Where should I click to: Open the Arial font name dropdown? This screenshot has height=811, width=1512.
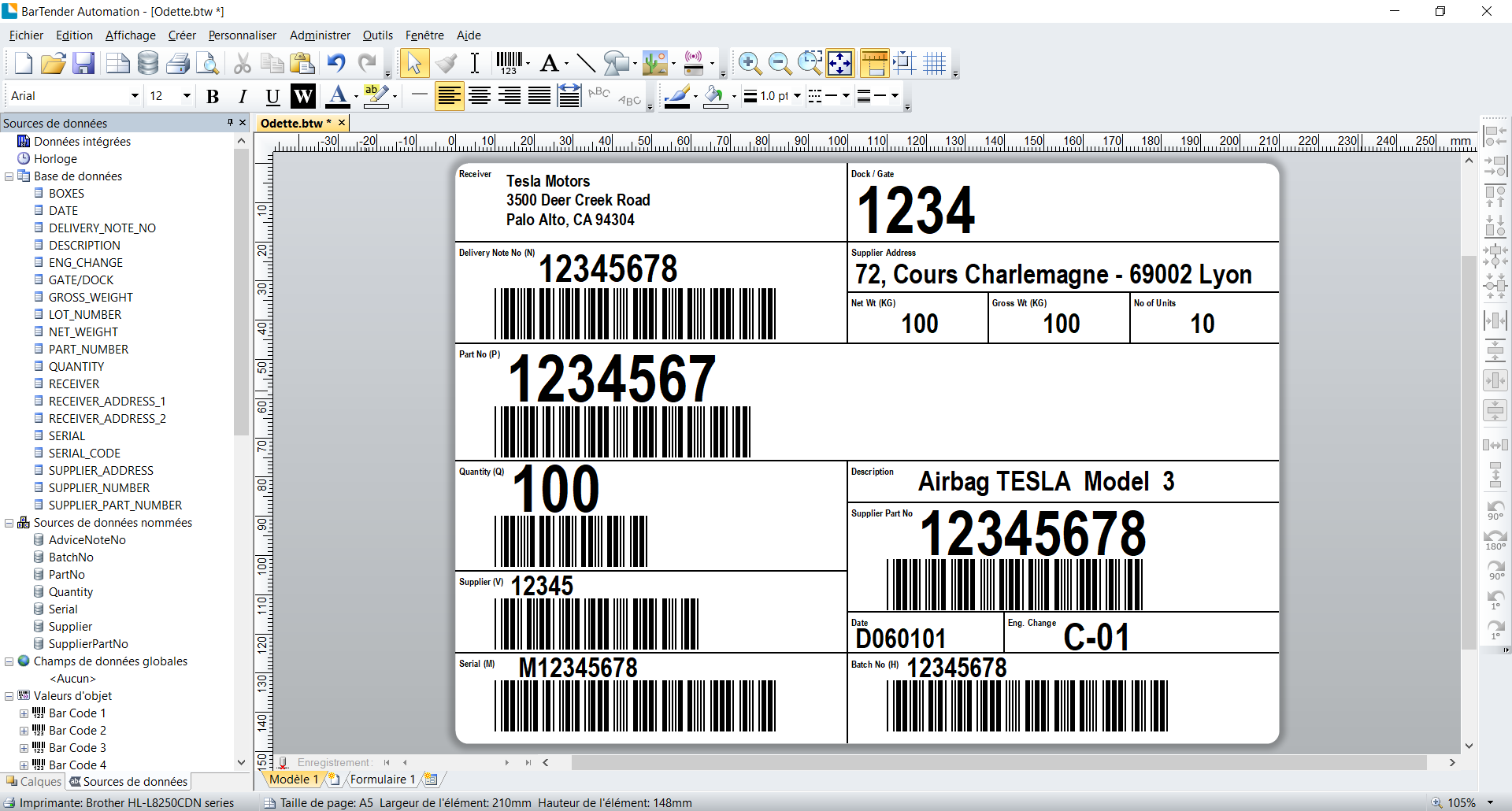coord(135,96)
